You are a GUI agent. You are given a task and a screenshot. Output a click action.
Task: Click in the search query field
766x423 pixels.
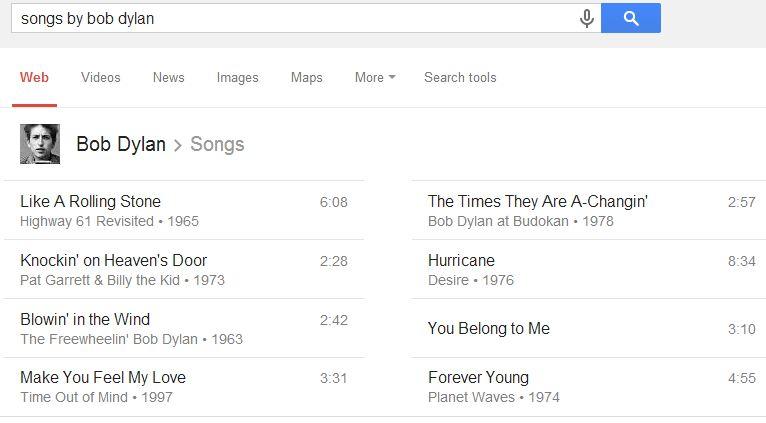pyautogui.click(x=290, y=18)
